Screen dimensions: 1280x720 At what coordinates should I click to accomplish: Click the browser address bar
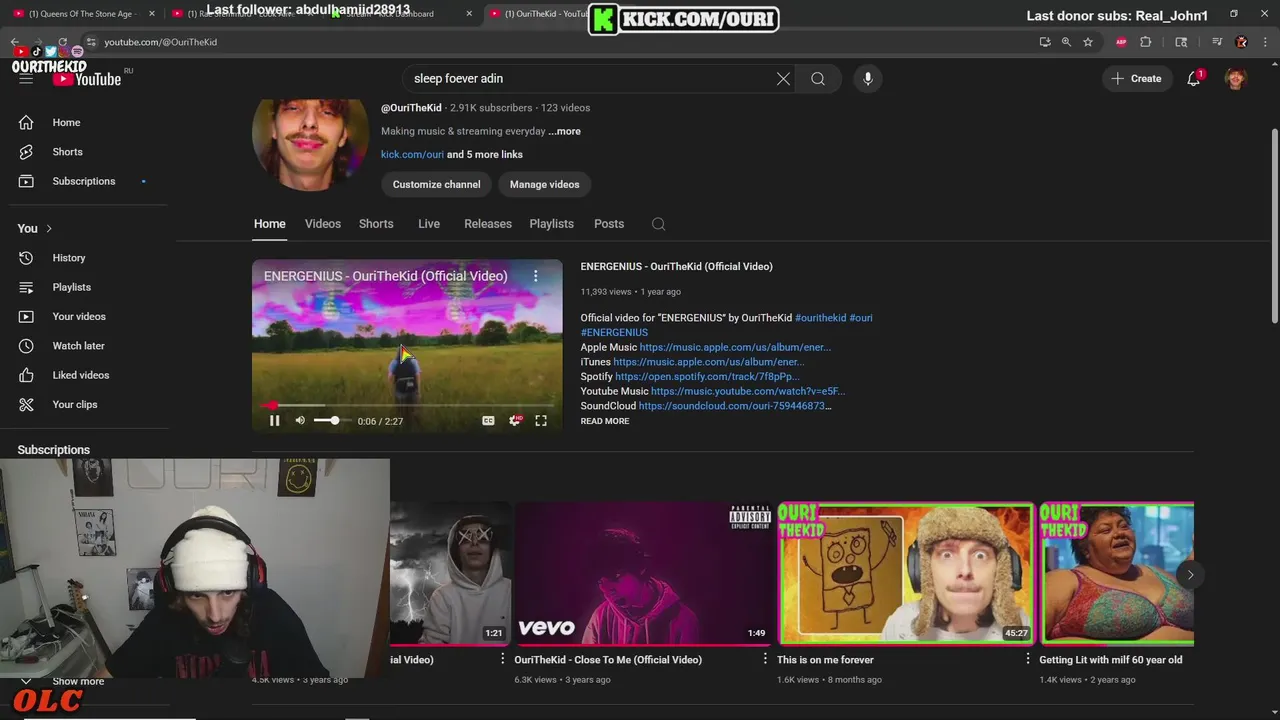[560, 42]
